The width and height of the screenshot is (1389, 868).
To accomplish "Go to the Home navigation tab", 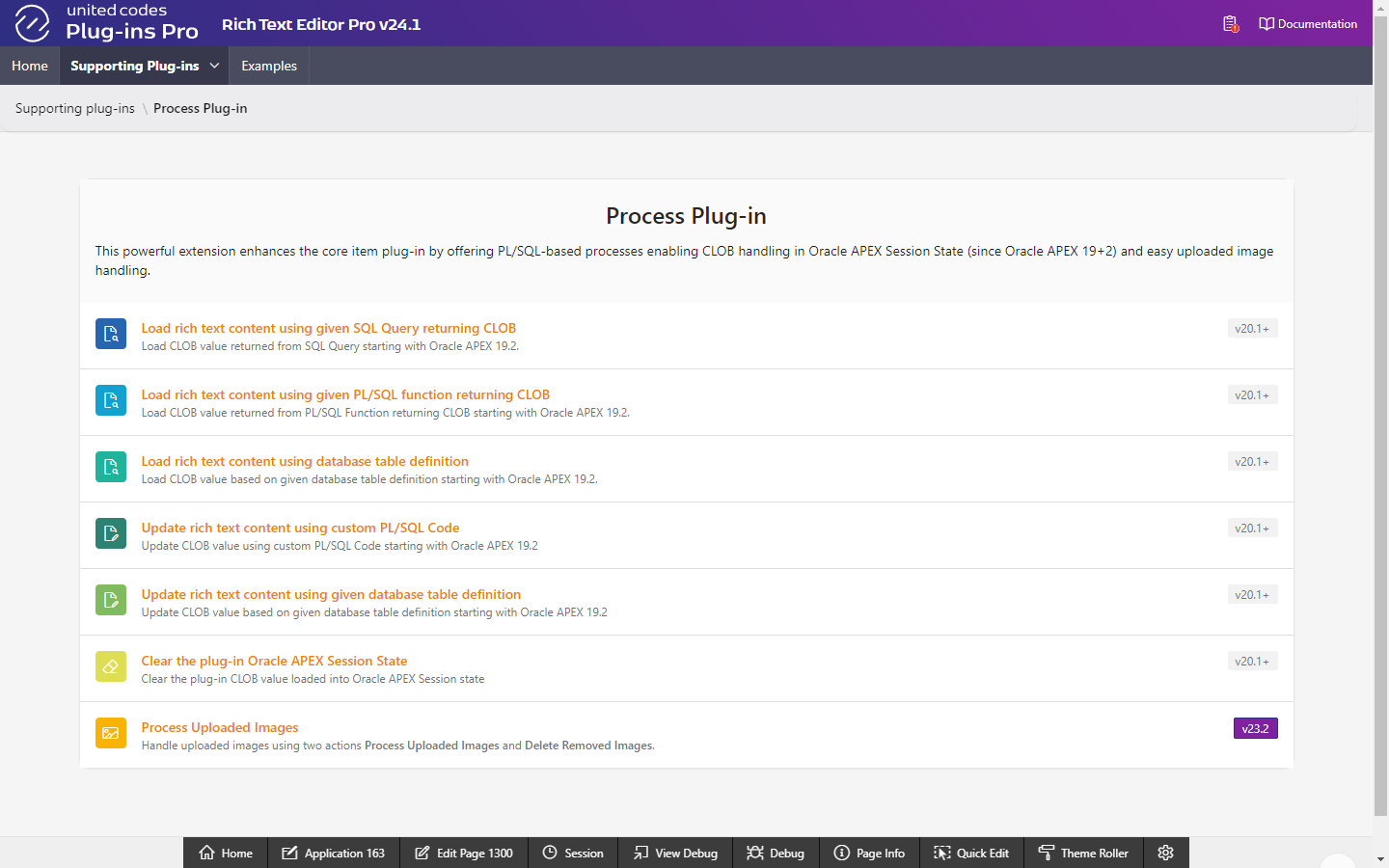I will (30, 66).
